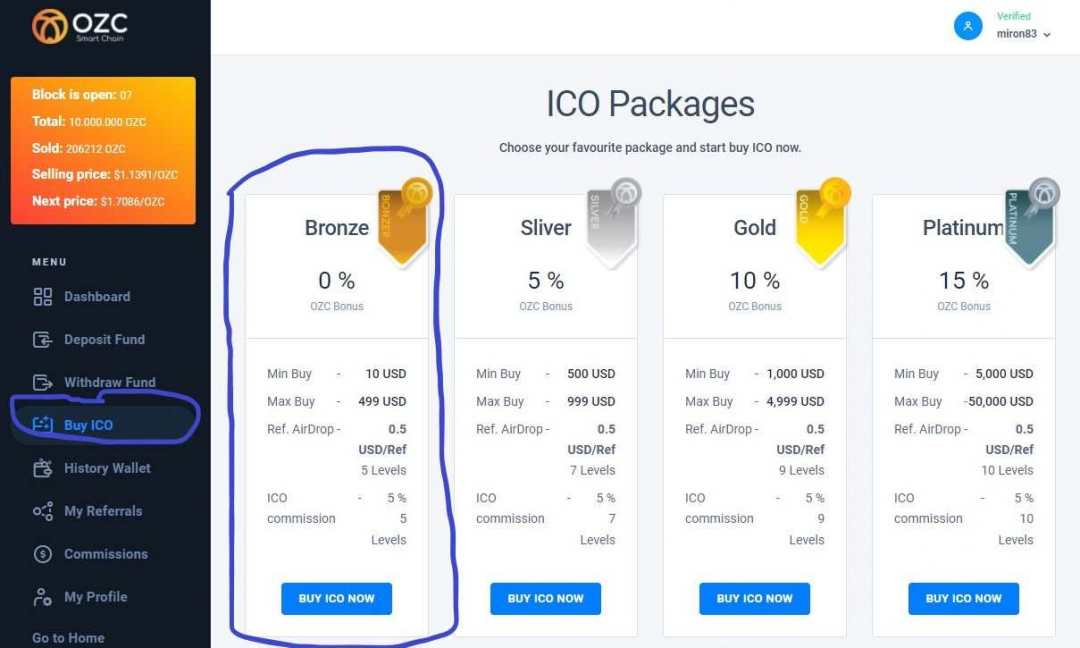
Task: Open the Buy ICO menu item
Action: pyautogui.click(x=88, y=425)
